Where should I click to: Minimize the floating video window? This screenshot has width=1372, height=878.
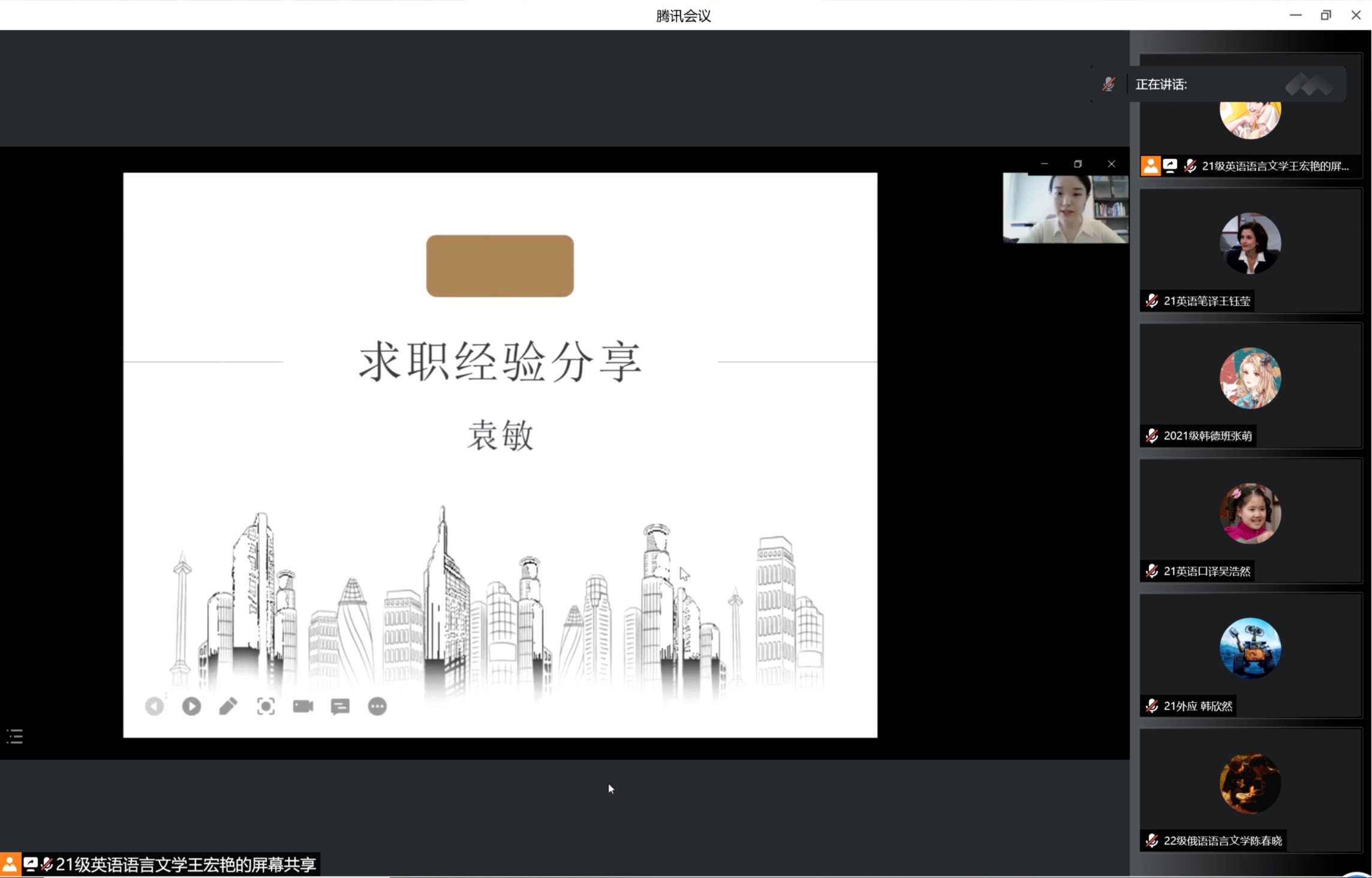pos(1044,164)
